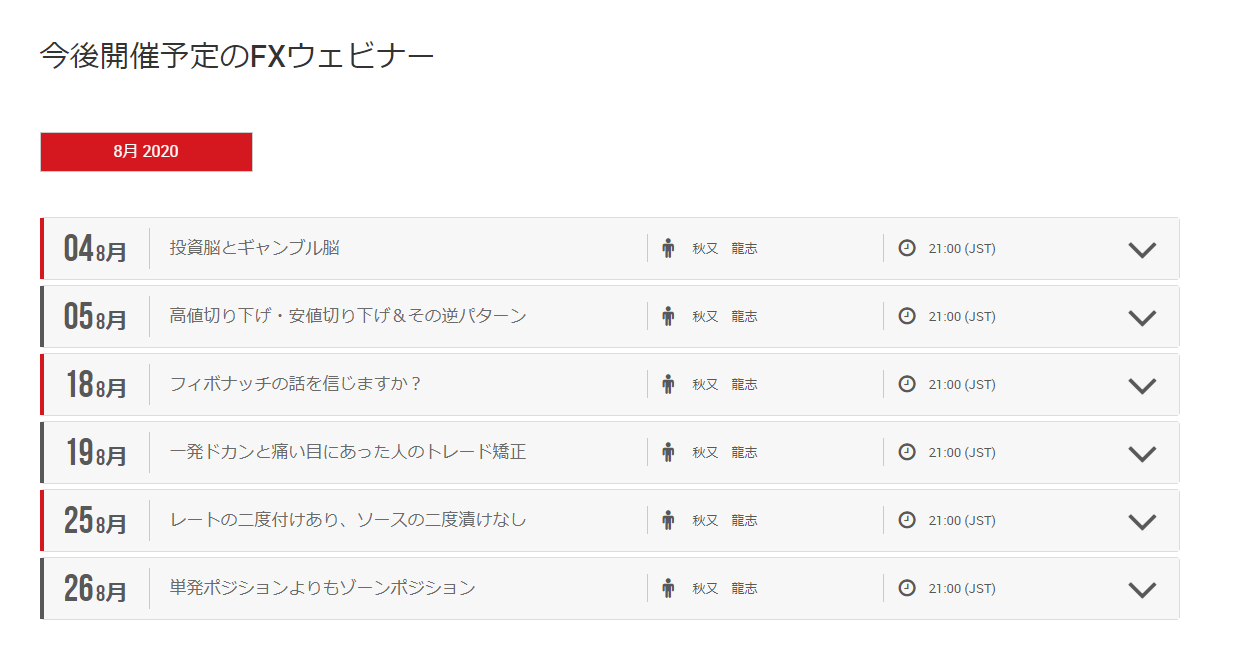
Task: Click clock icon in the 19 8月 row
Action: (907, 452)
